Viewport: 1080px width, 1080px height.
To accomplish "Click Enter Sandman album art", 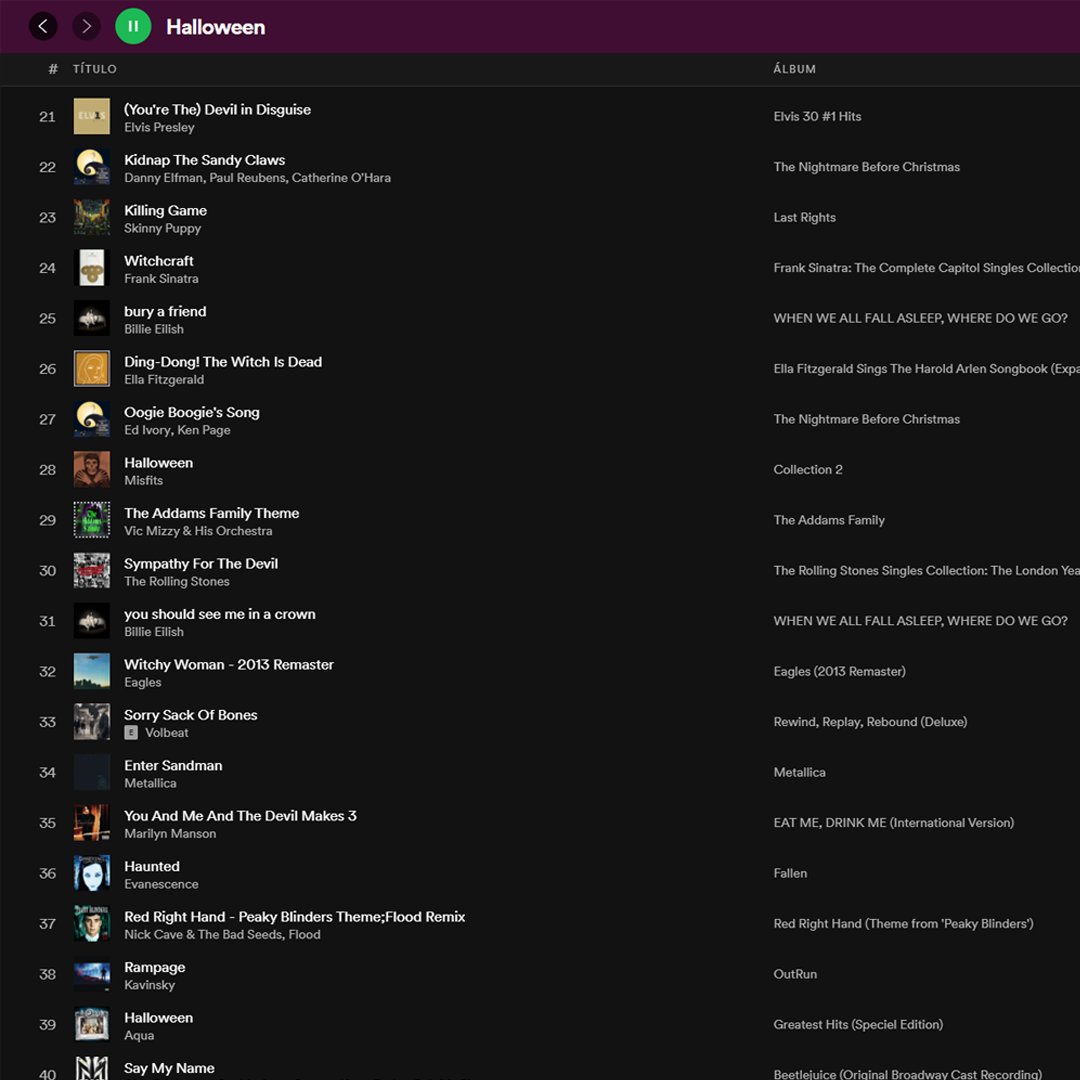I will click(x=92, y=771).
